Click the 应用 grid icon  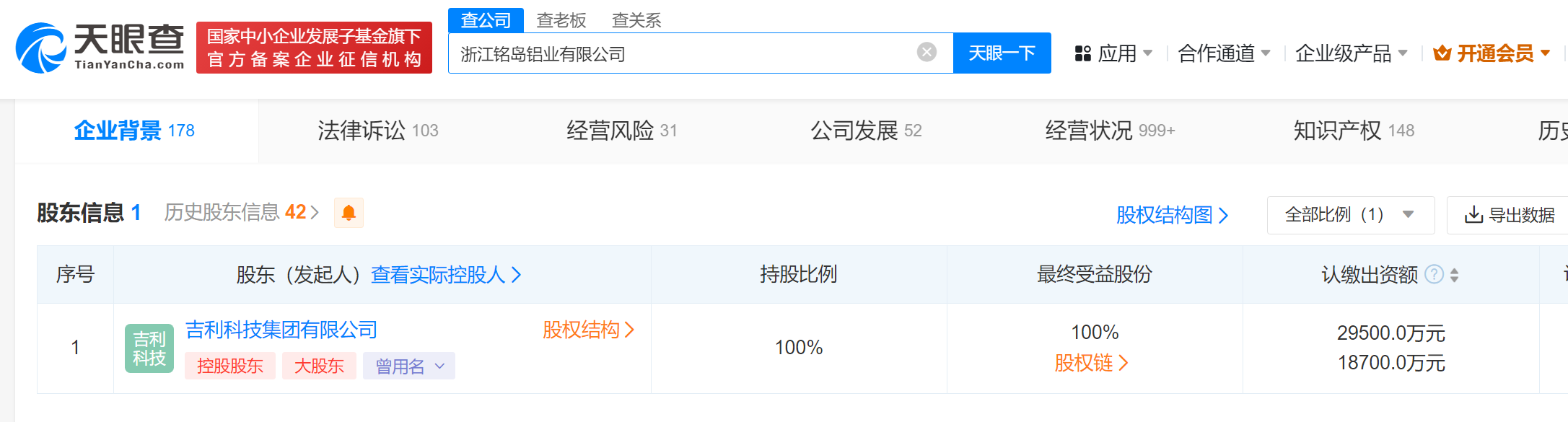(x=1083, y=53)
